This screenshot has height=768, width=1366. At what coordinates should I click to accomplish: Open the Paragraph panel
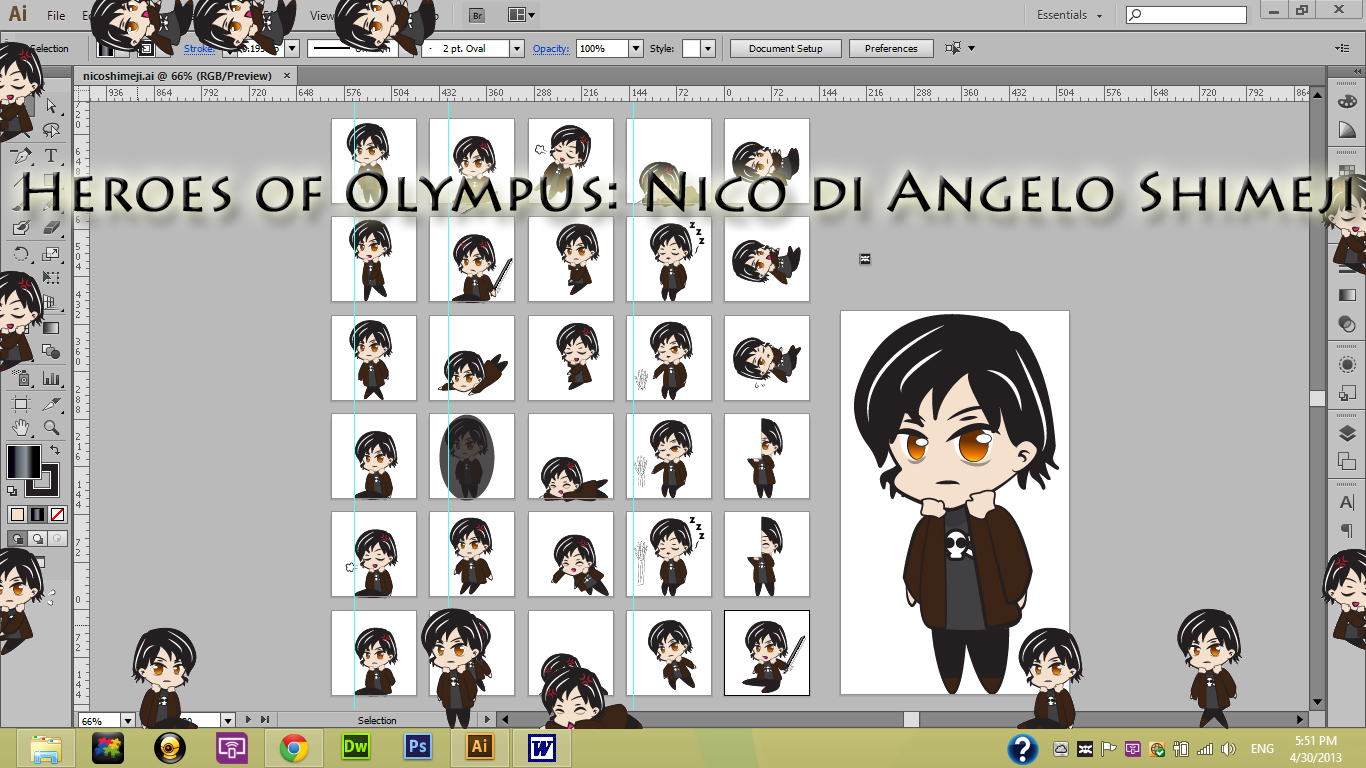[x=1347, y=531]
